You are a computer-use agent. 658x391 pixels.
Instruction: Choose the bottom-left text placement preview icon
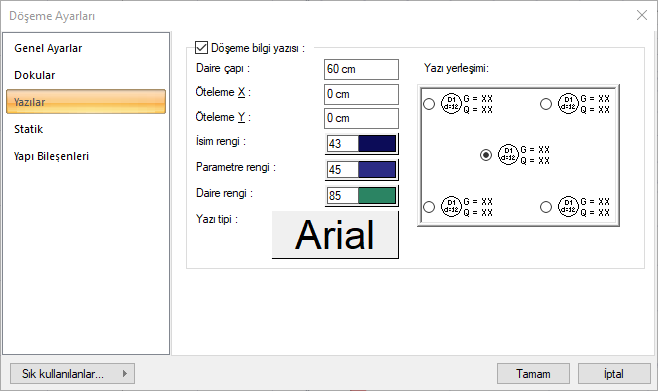tap(467, 206)
